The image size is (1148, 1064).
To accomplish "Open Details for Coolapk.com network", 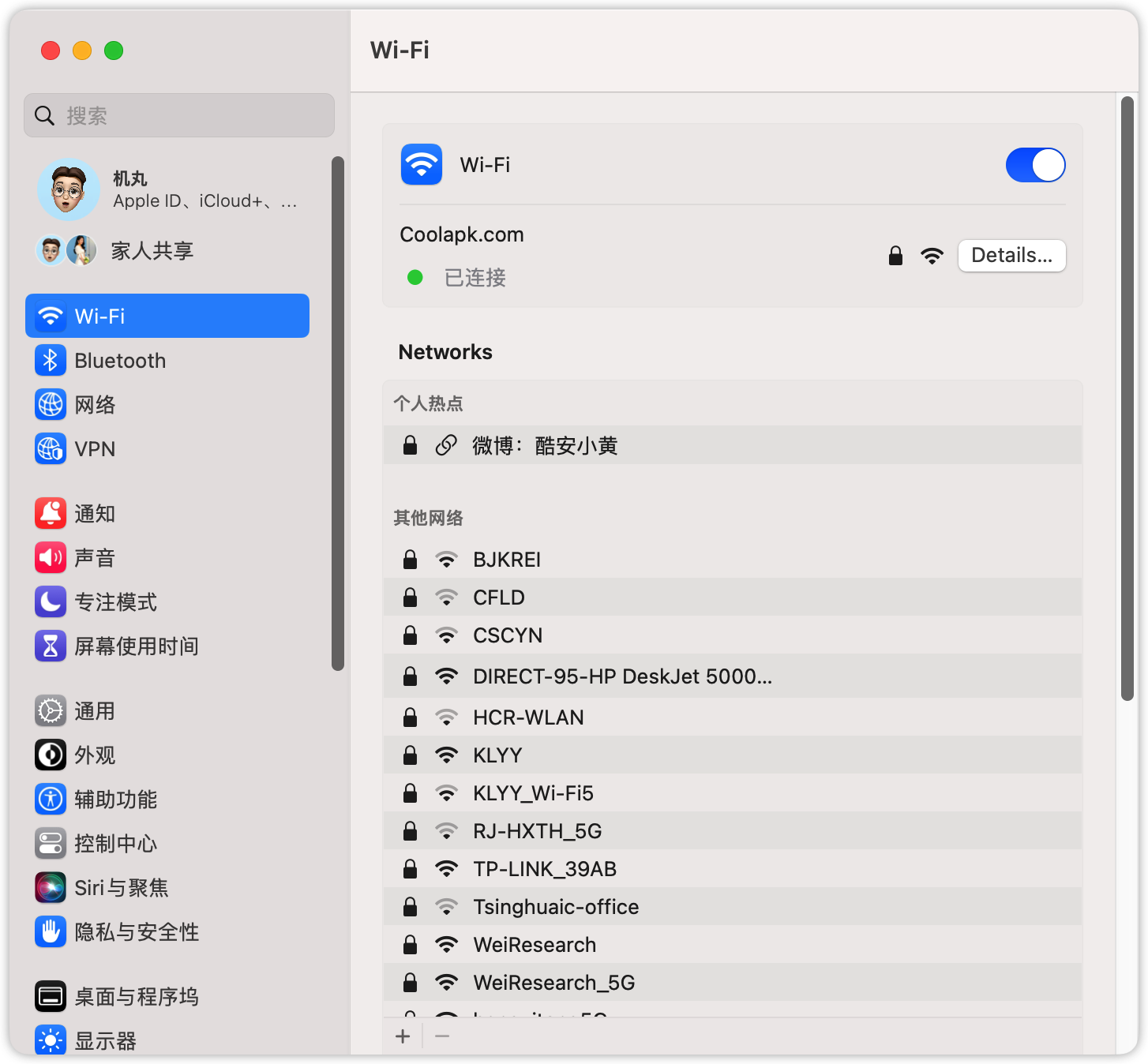I will tap(1011, 256).
